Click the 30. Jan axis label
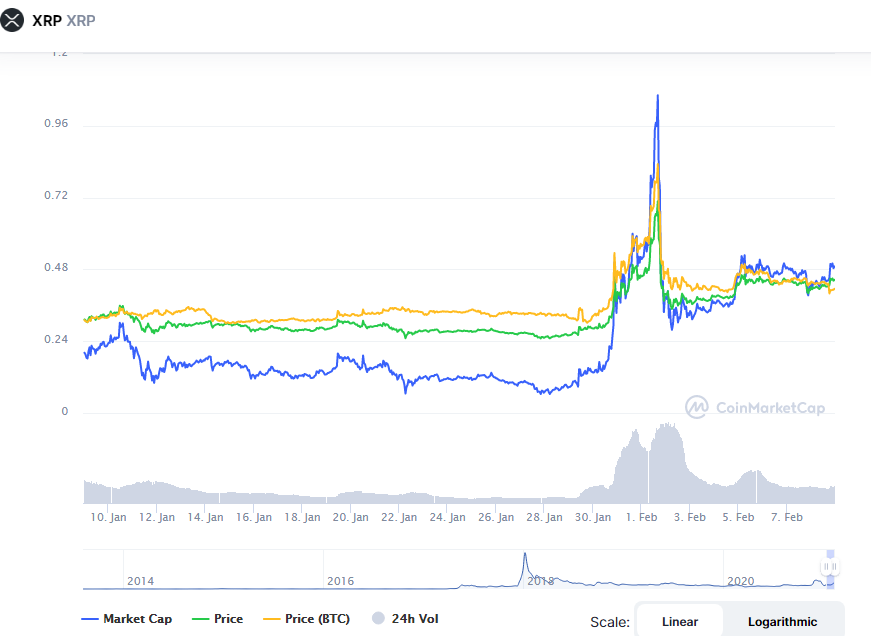 593,517
